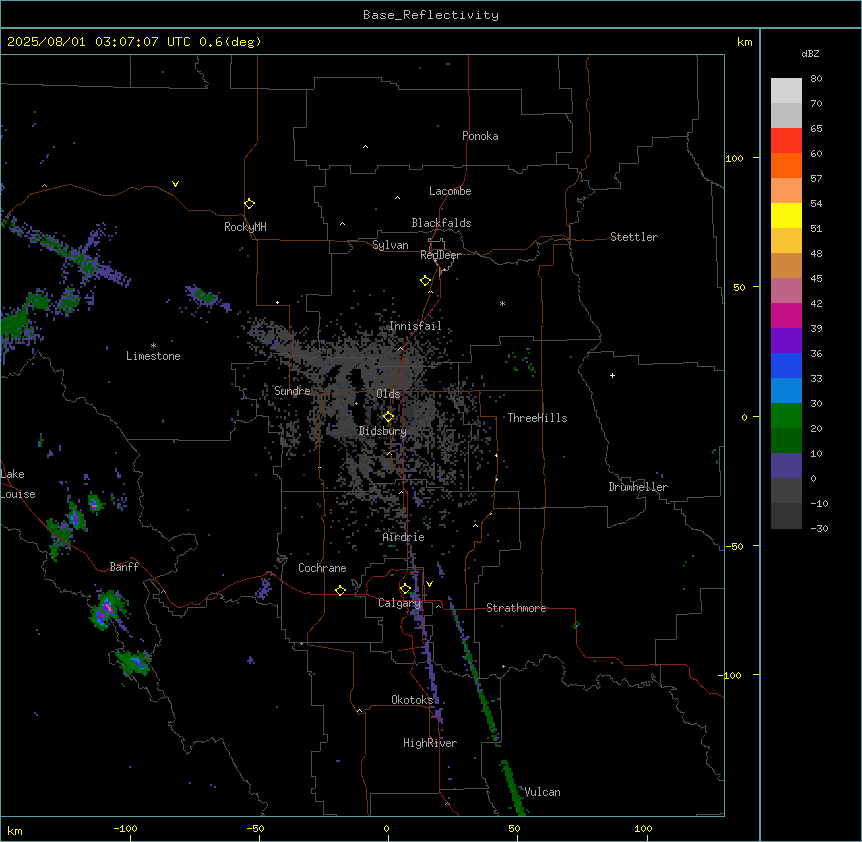Click the asterisk marker east of Innisfail
Image resolution: width=862 pixels, height=842 pixels.
tap(502, 303)
